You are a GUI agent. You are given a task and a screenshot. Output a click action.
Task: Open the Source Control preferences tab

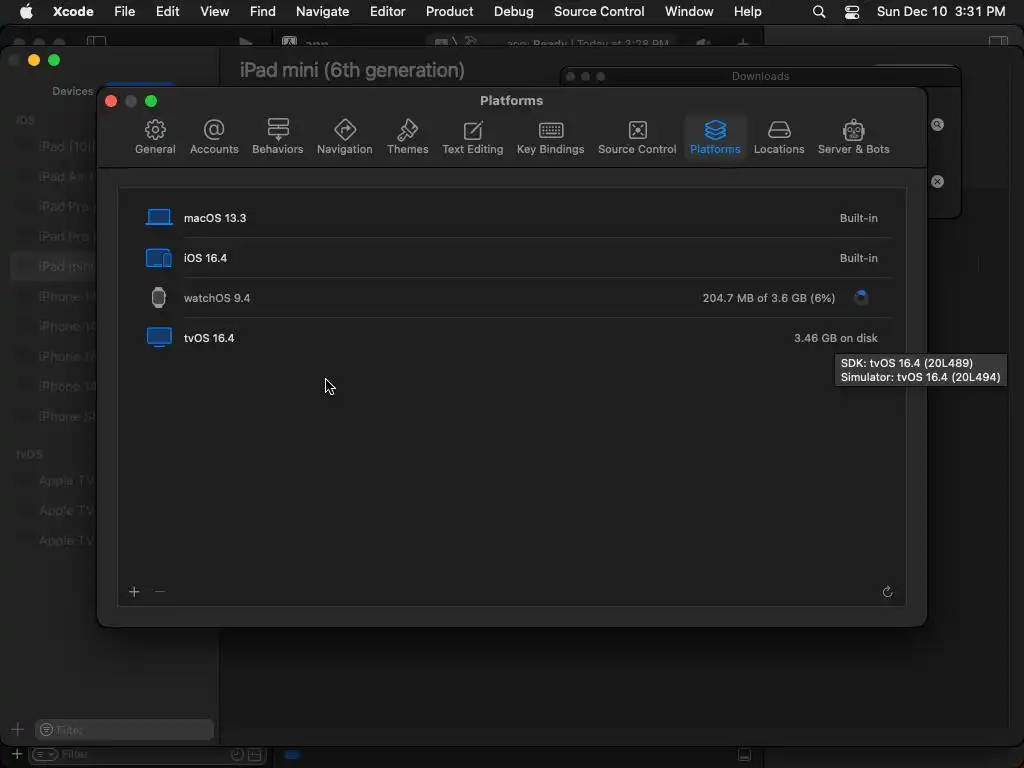click(637, 137)
